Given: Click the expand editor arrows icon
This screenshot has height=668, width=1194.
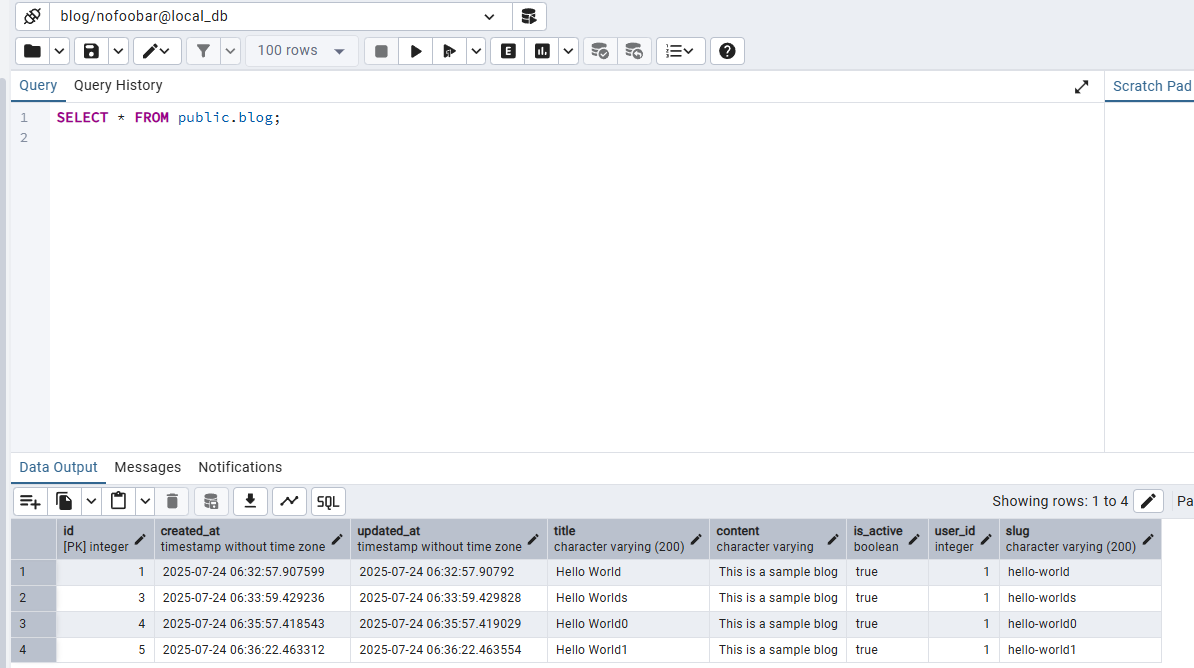Looking at the screenshot, I should click(x=1081, y=87).
